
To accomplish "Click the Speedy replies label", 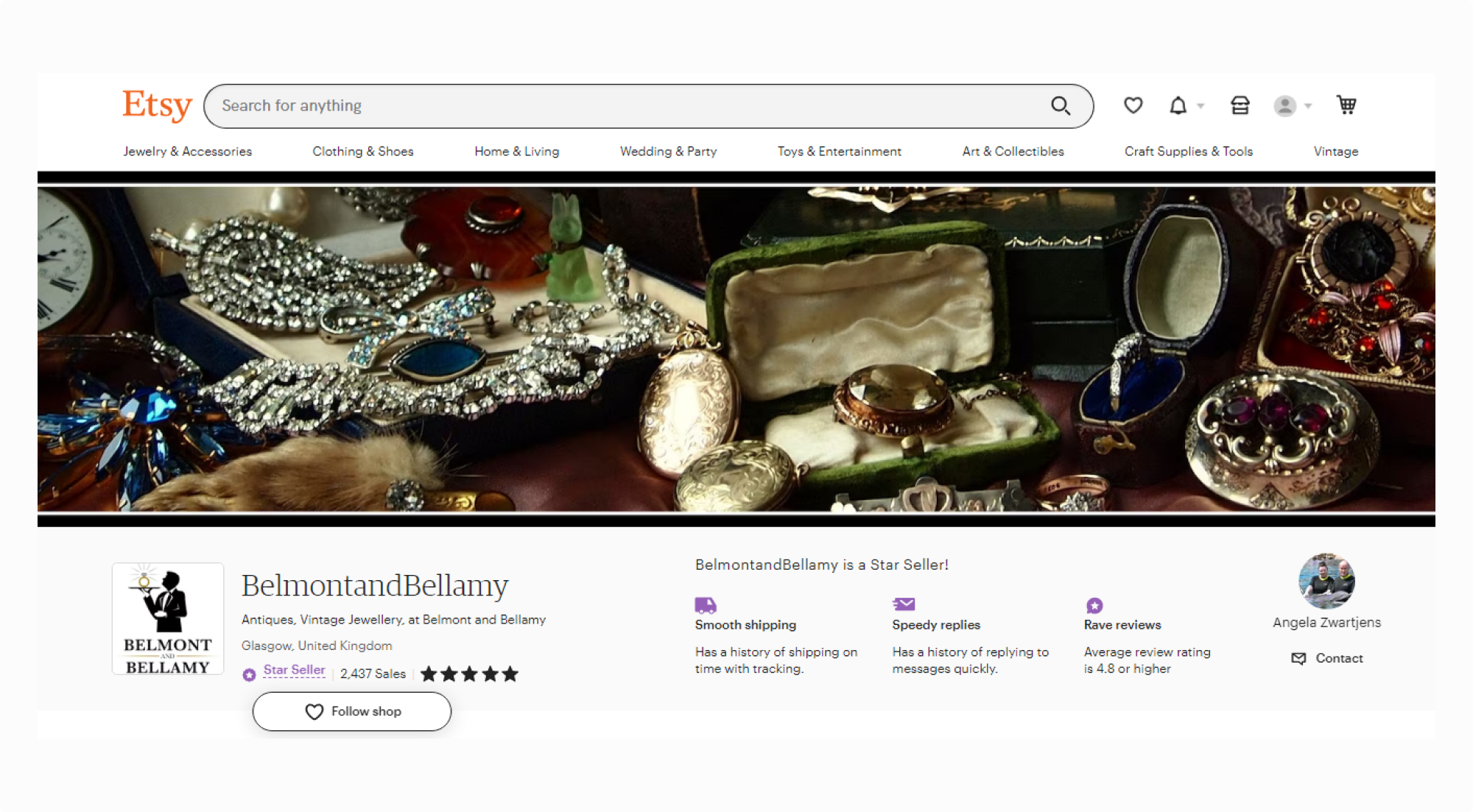I will click(x=936, y=625).
